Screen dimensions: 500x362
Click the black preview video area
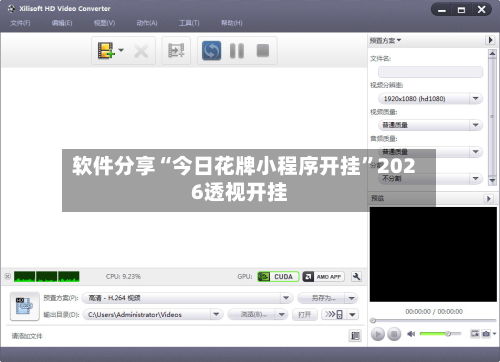(x=433, y=254)
